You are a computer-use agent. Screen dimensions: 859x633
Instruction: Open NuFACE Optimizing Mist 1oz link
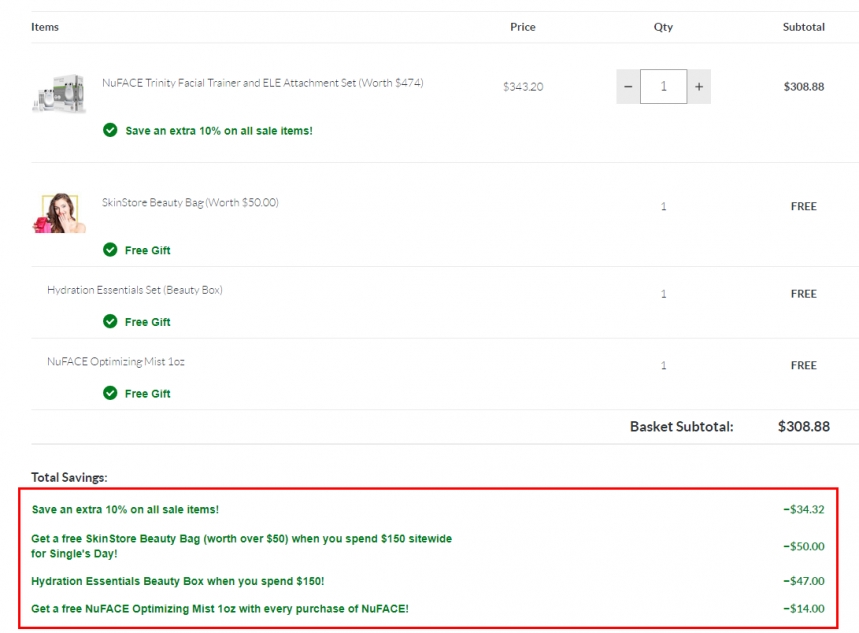pyautogui.click(x=116, y=362)
